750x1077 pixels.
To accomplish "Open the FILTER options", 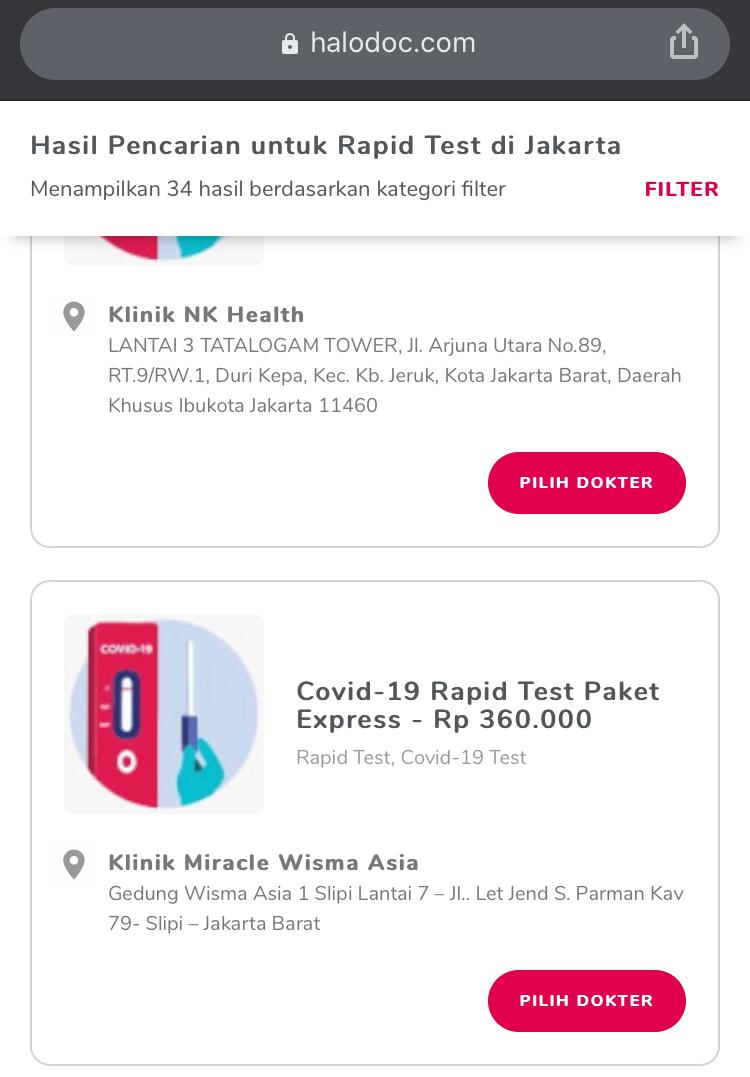I will [681, 189].
